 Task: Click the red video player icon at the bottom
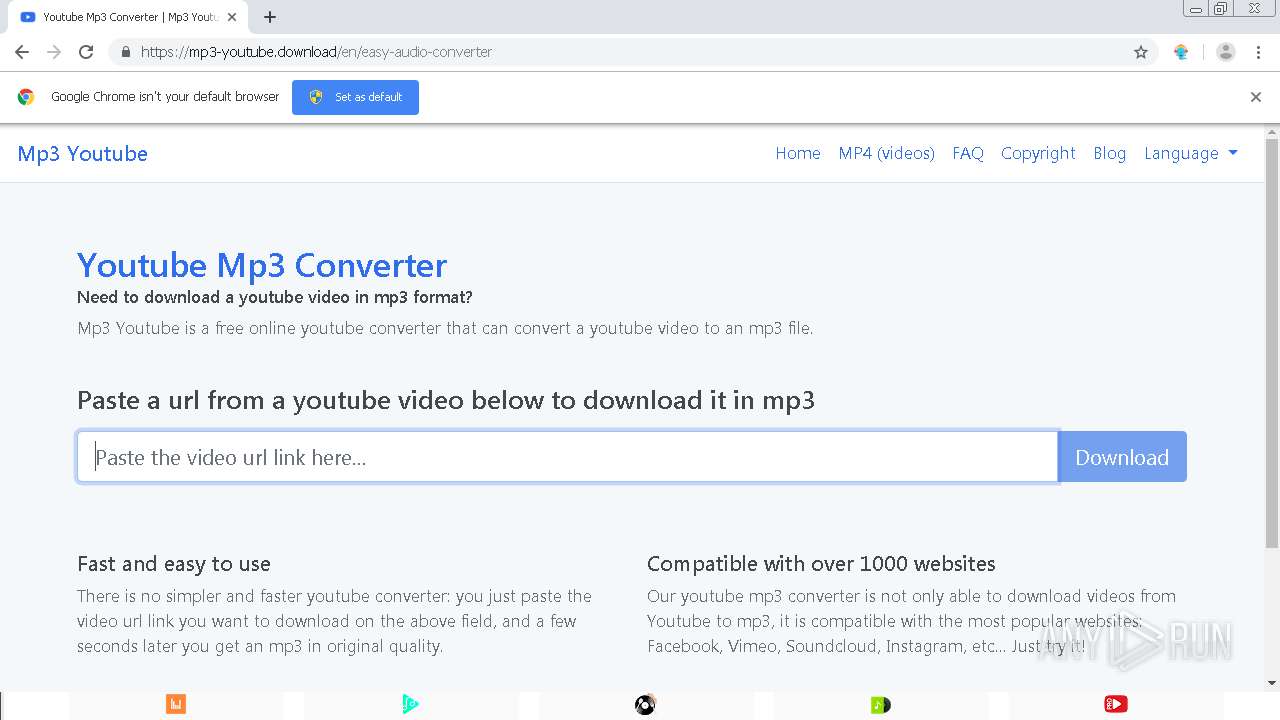1116,705
